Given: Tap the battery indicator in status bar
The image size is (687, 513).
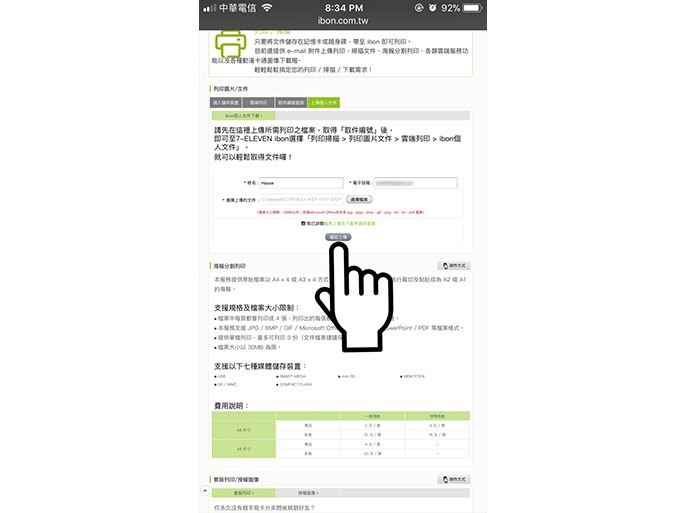Looking at the screenshot, I should (473, 8).
